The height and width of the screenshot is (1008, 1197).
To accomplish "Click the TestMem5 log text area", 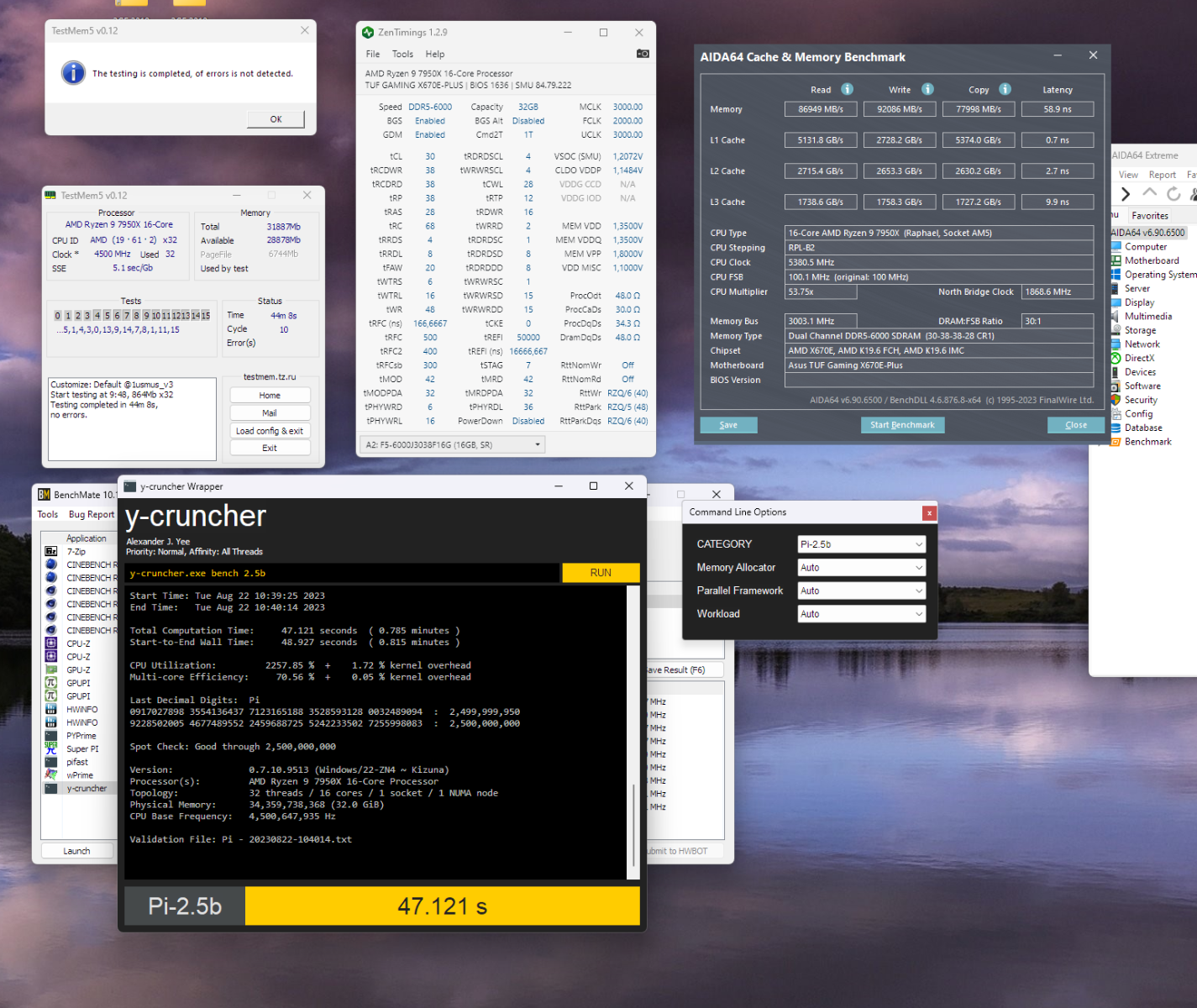I will pos(133,419).
